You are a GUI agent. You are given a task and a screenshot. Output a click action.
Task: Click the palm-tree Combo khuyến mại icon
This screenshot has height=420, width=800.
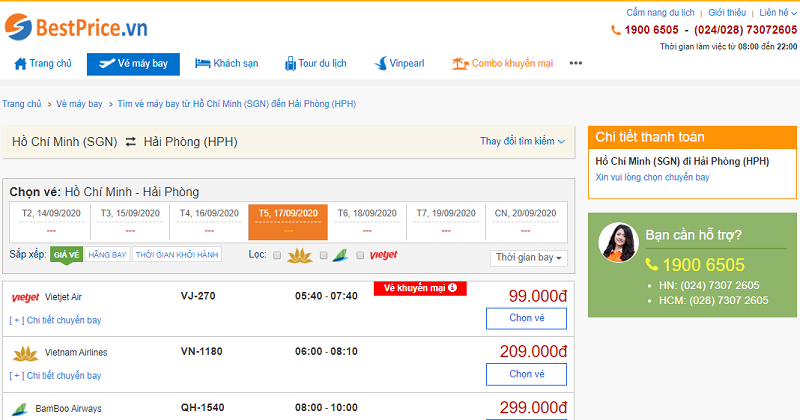pyautogui.click(x=460, y=64)
